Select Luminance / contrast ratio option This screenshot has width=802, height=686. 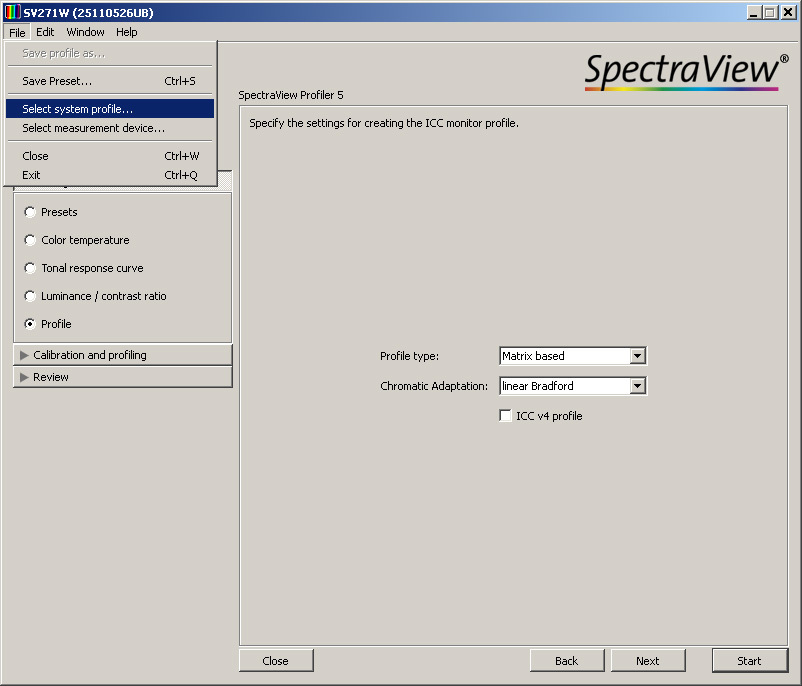click(x=30, y=296)
